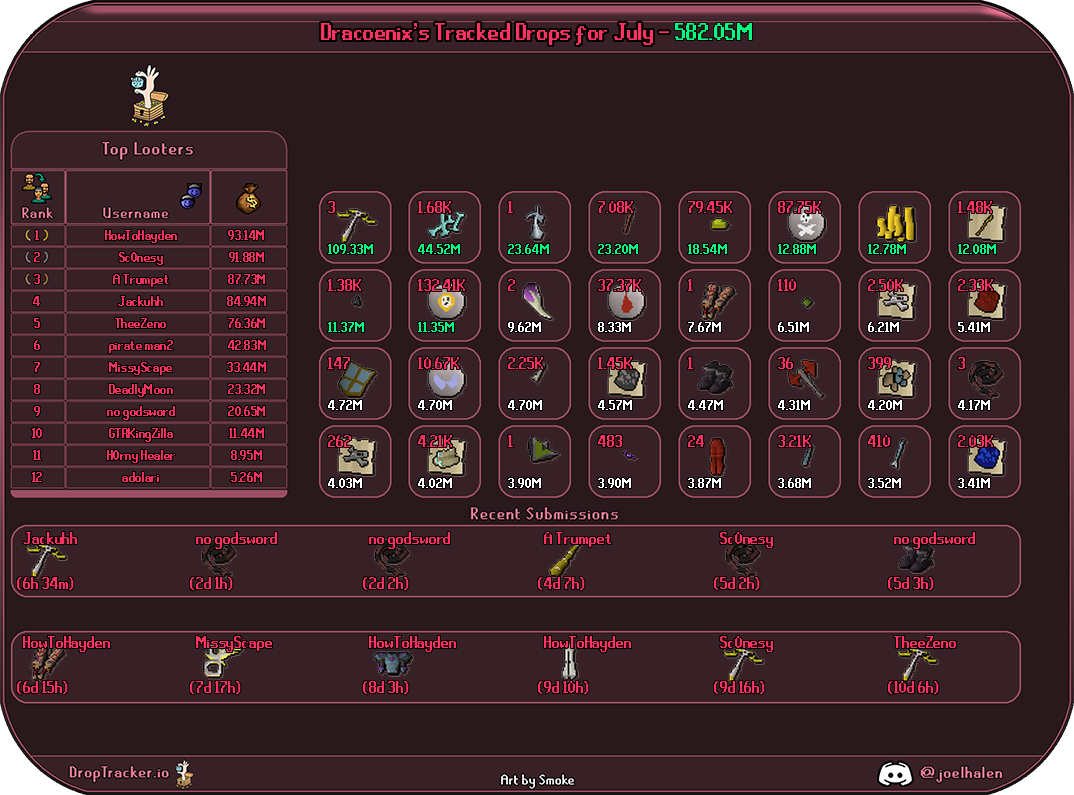1074x795 pixels.
Task: Click DeadlyMoon in the Top Looters table
Action: click(140, 390)
